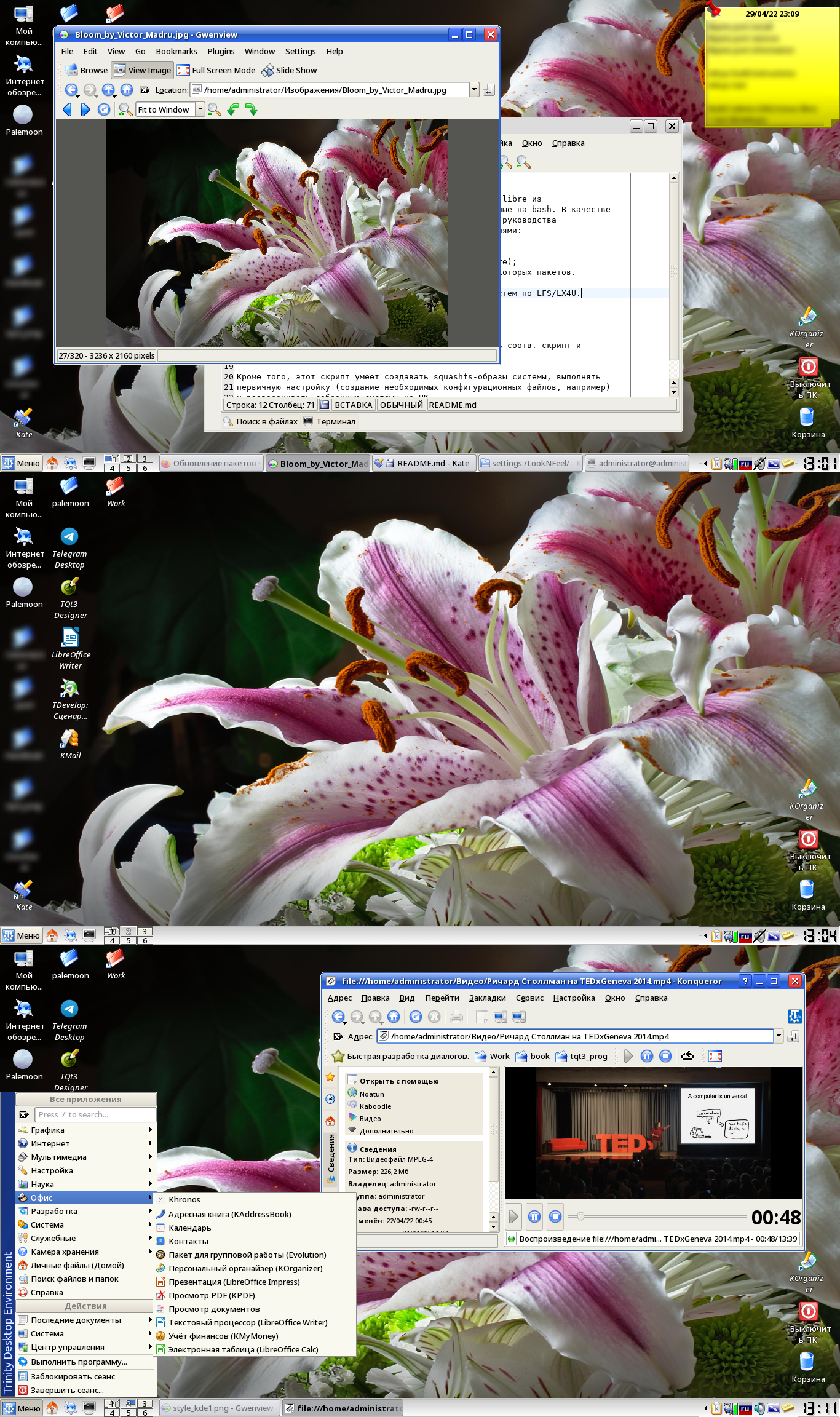Switch Gwenview to Browse mode
The width and height of the screenshot is (840, 1417).
coord(87,70)
